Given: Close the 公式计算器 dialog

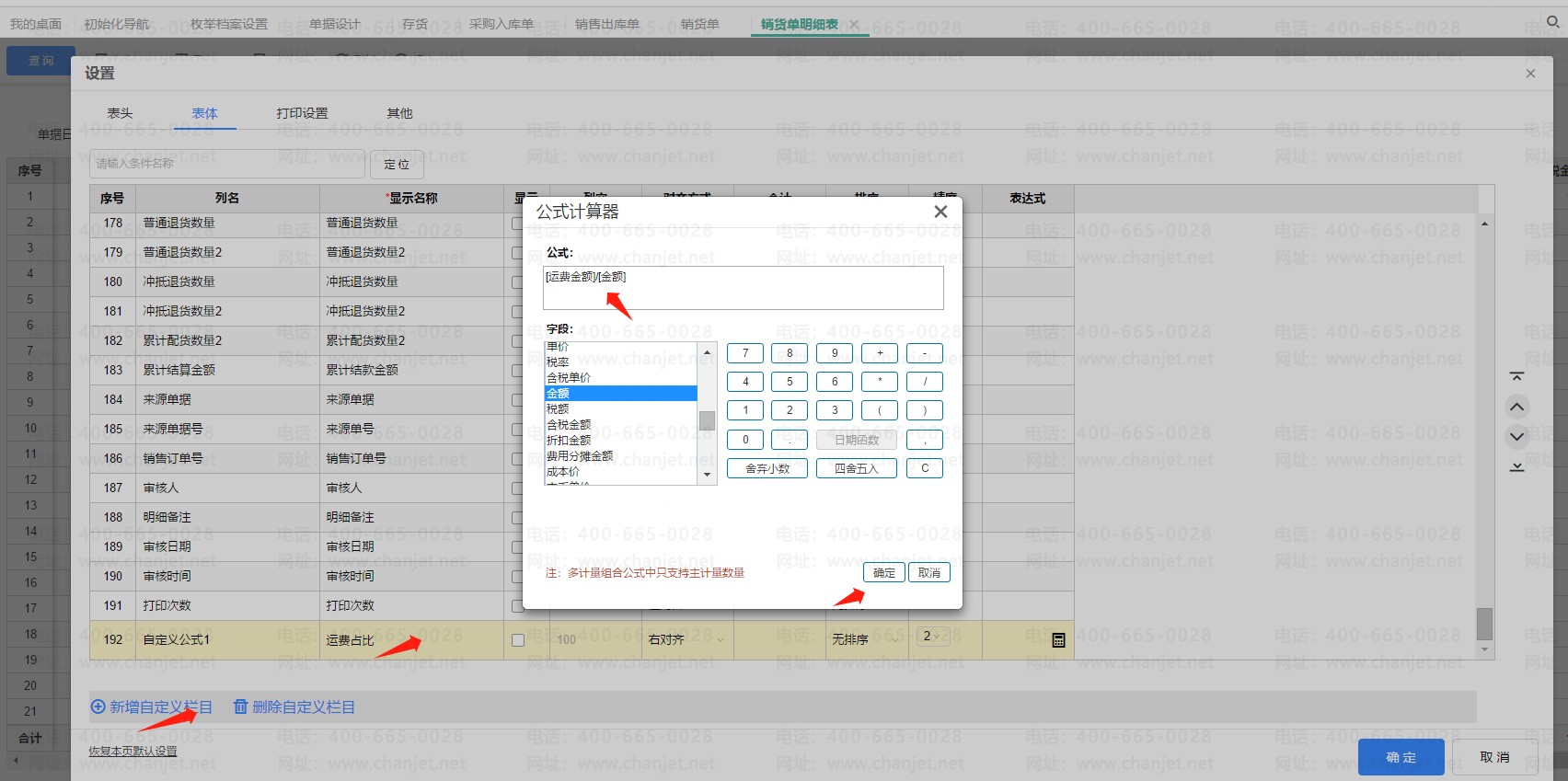Looking at the screenshot, I should [940, 212].
